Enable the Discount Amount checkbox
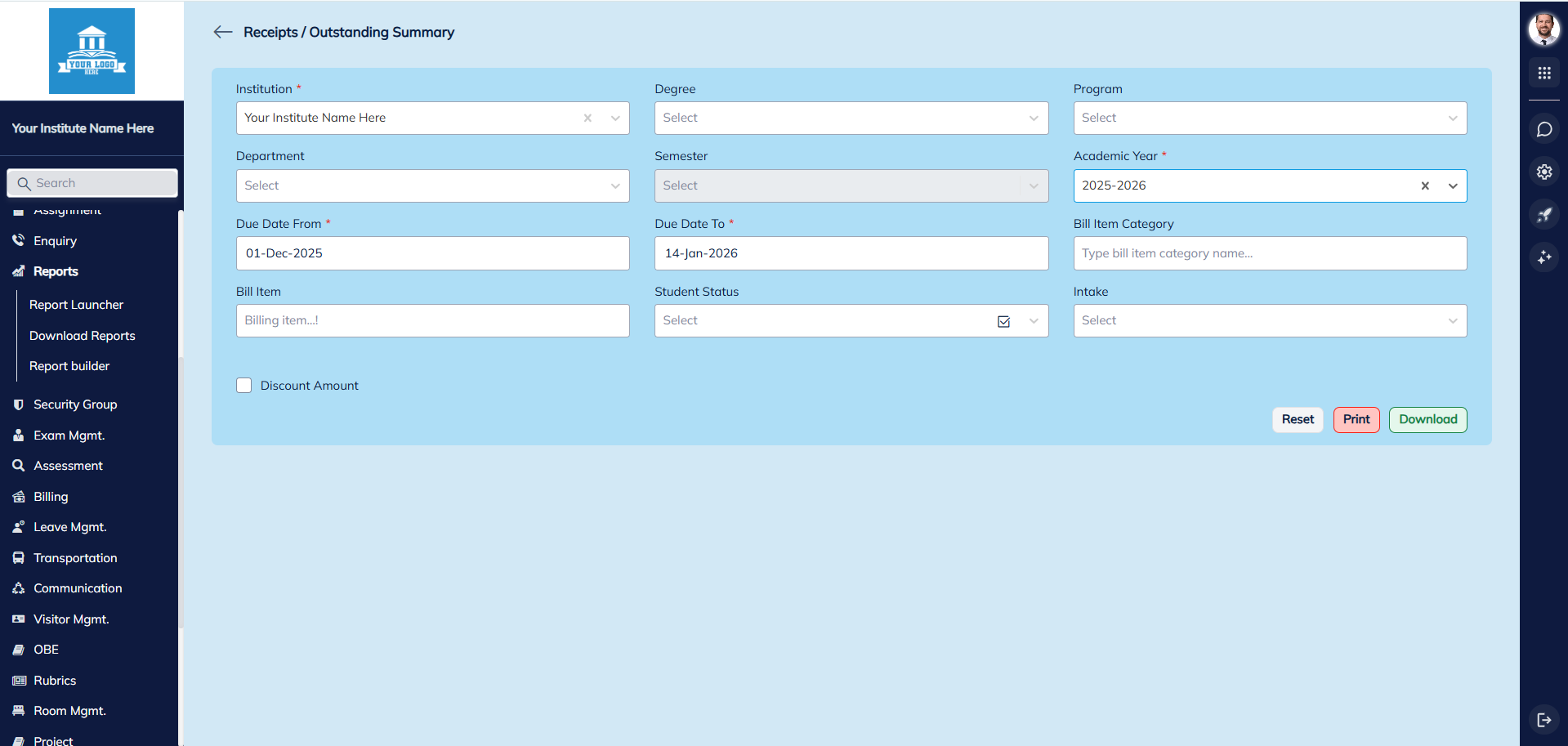 pyautogui.click(x=243, y=385)
